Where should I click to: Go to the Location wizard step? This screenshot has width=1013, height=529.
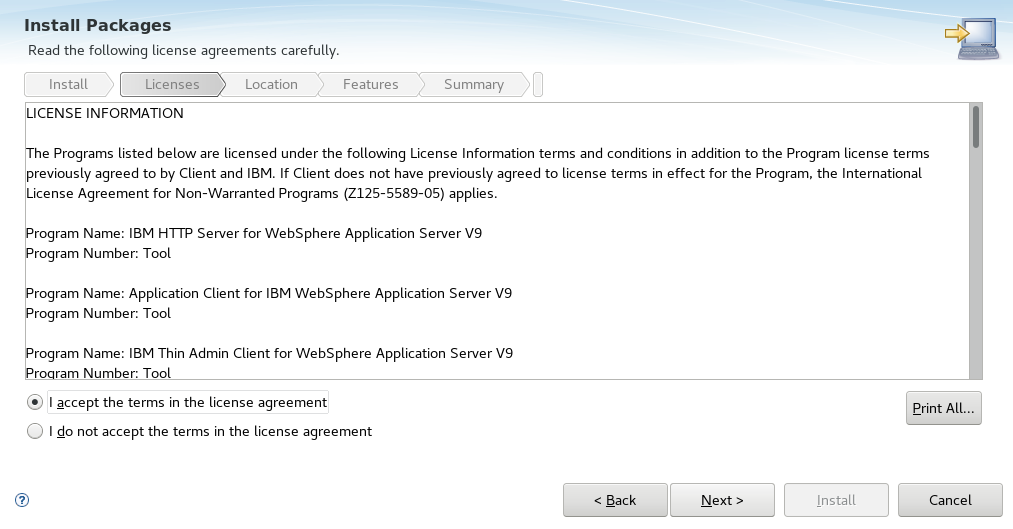tap(271, 85)
